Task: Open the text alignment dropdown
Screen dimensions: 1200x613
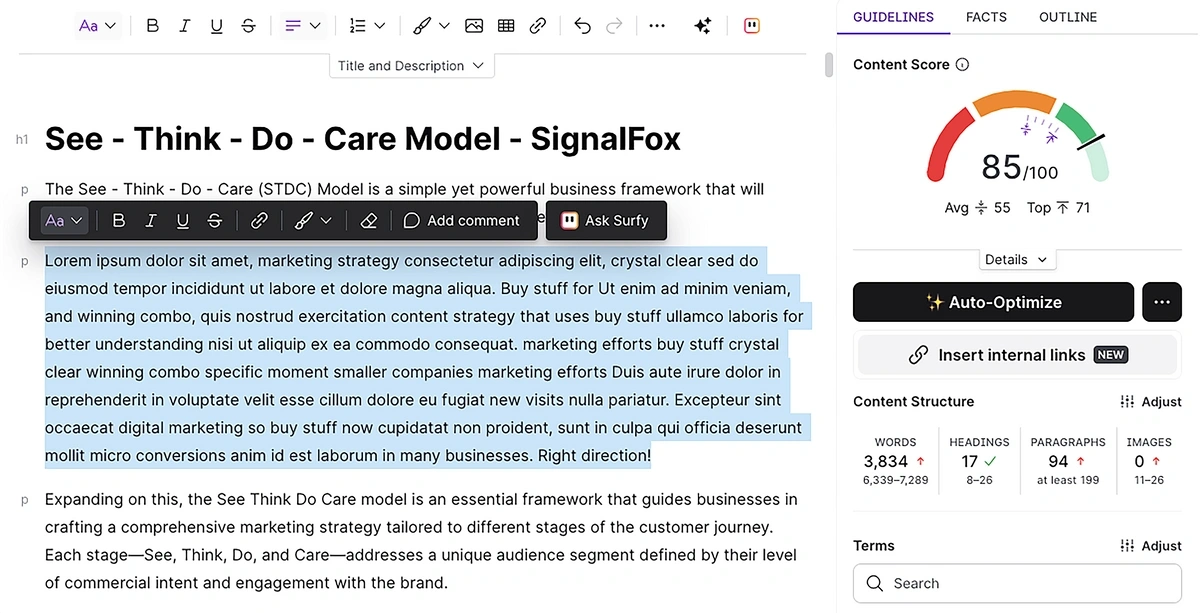Action: [302, 26]
